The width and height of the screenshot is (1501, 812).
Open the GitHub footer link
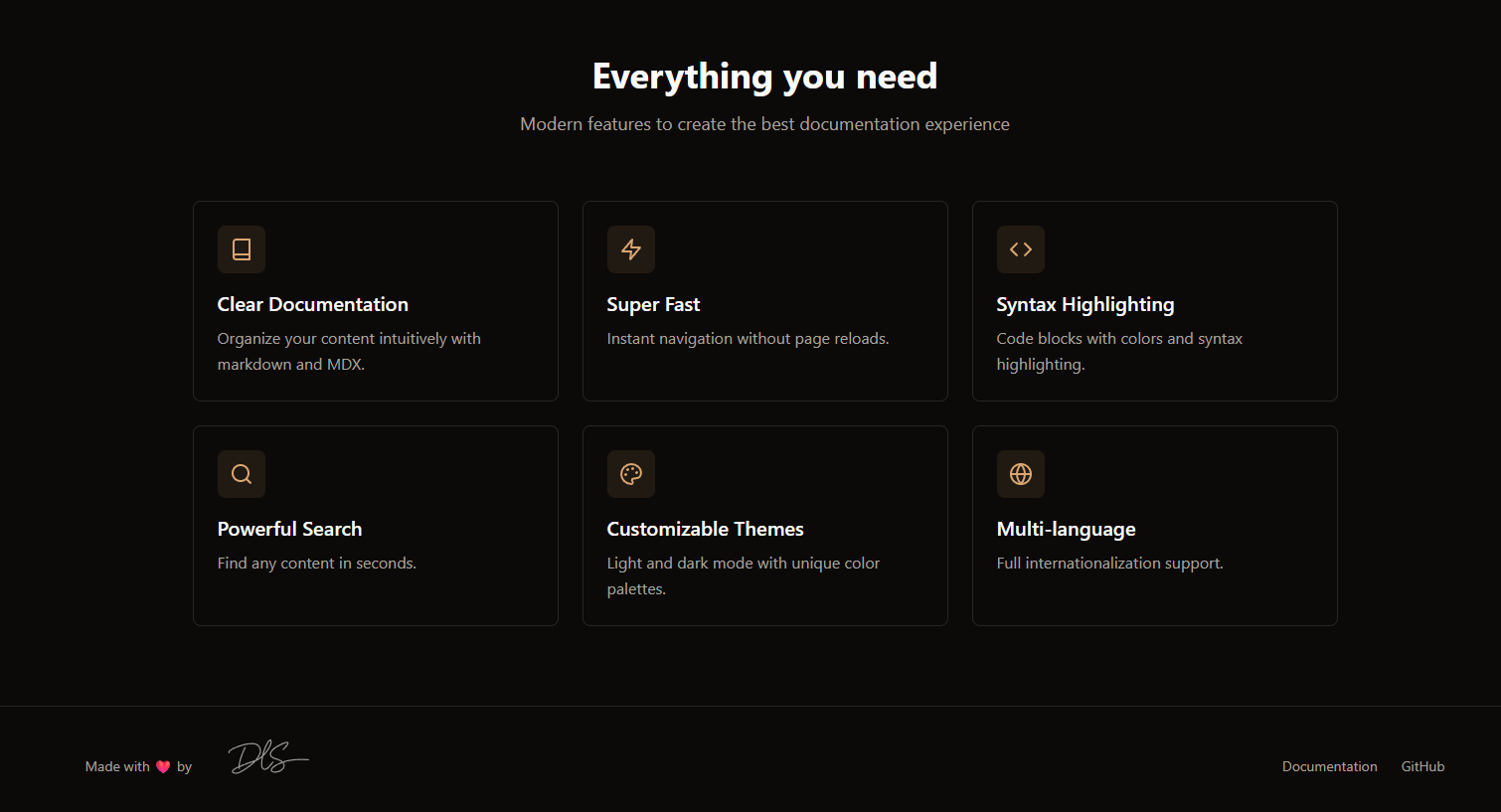[1421, 766]
